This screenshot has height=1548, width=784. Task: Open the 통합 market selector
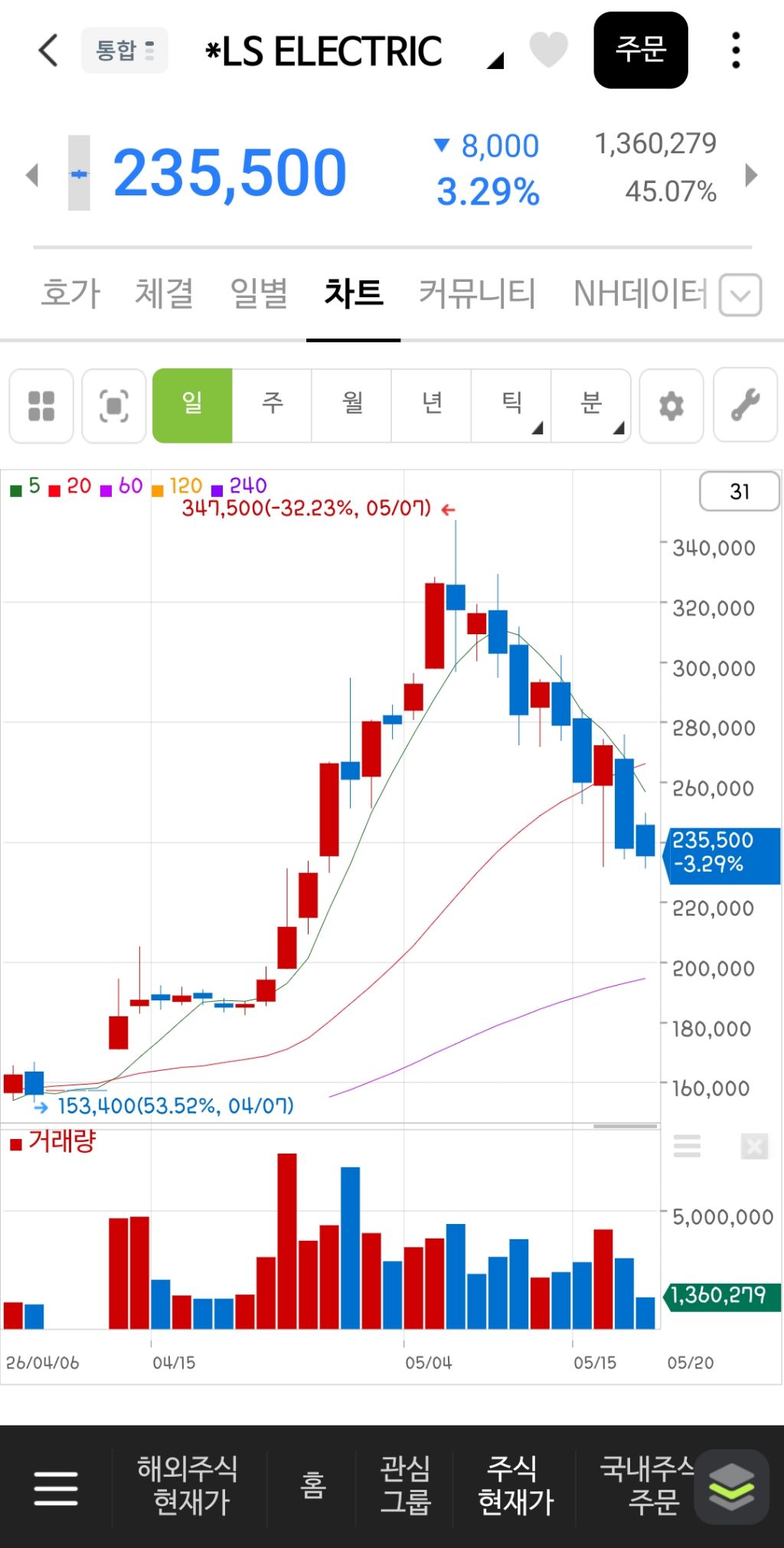[125, 51]
